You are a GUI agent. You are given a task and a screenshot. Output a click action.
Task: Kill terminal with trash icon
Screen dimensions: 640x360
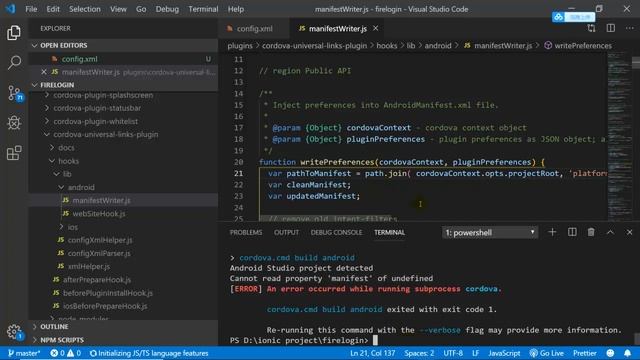591,232
